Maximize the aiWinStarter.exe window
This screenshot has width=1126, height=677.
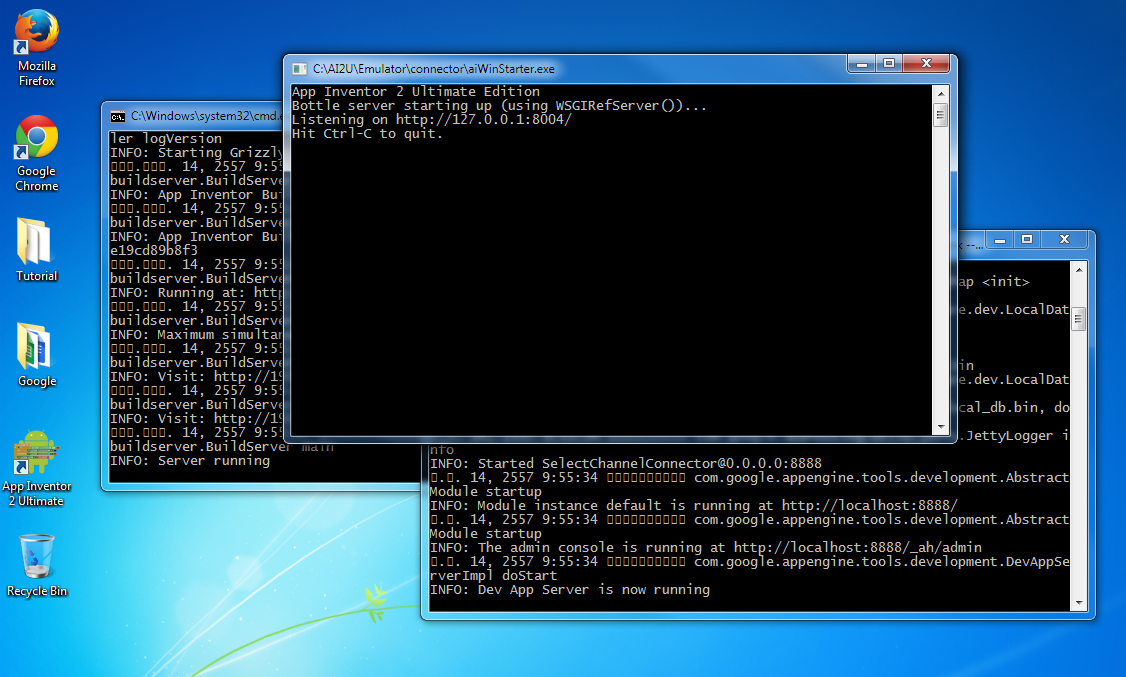(889, 64)
